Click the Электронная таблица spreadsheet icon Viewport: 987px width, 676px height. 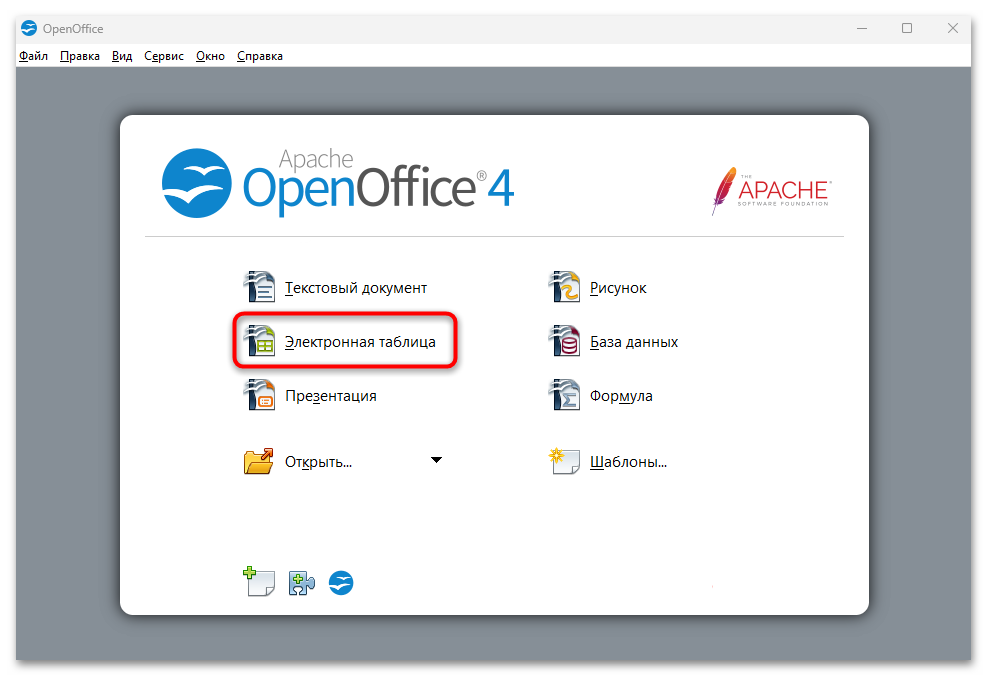[x=259, y=341]
